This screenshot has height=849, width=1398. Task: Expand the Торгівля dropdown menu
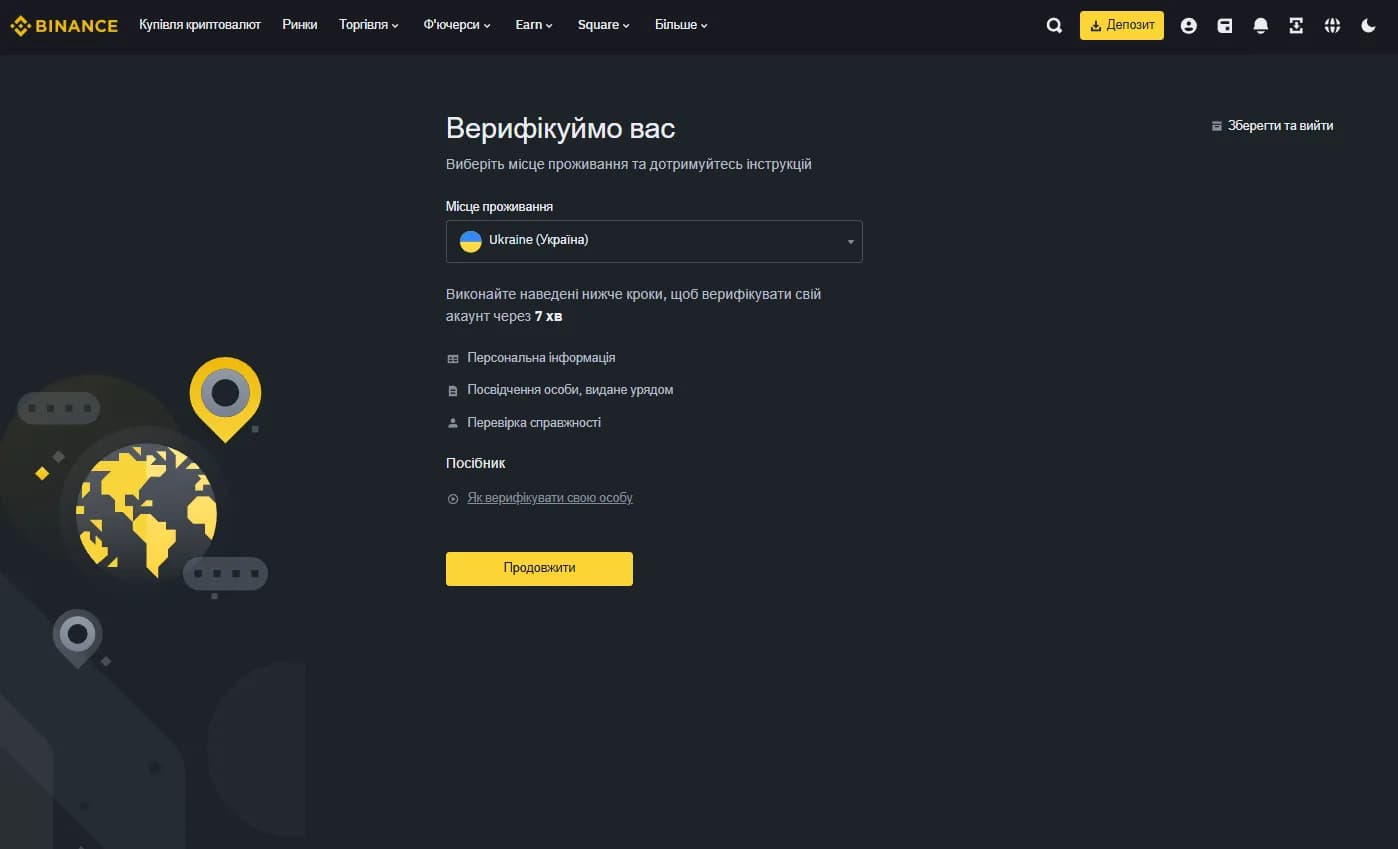coord(369,25)
